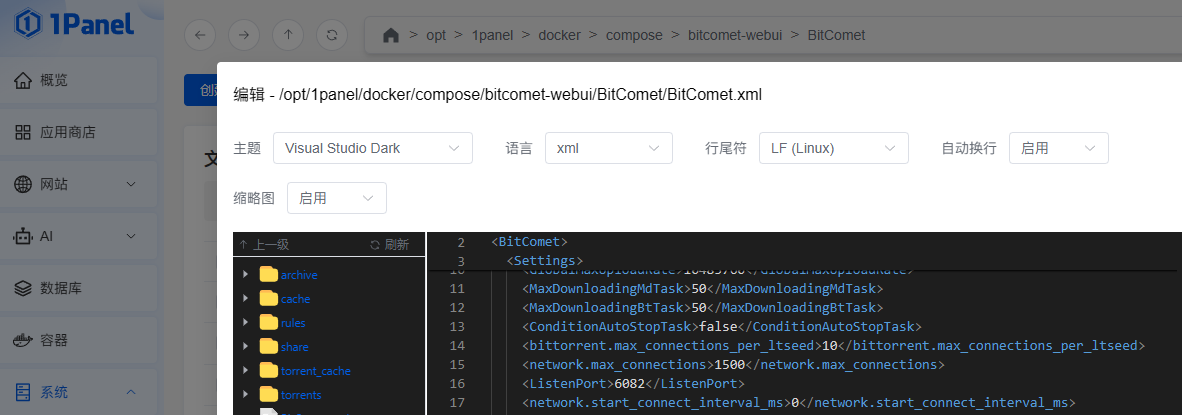The width and height of the screenshot is (1182, 415).
Task: Click the up directory arrow button
Action: pos(288,35)
